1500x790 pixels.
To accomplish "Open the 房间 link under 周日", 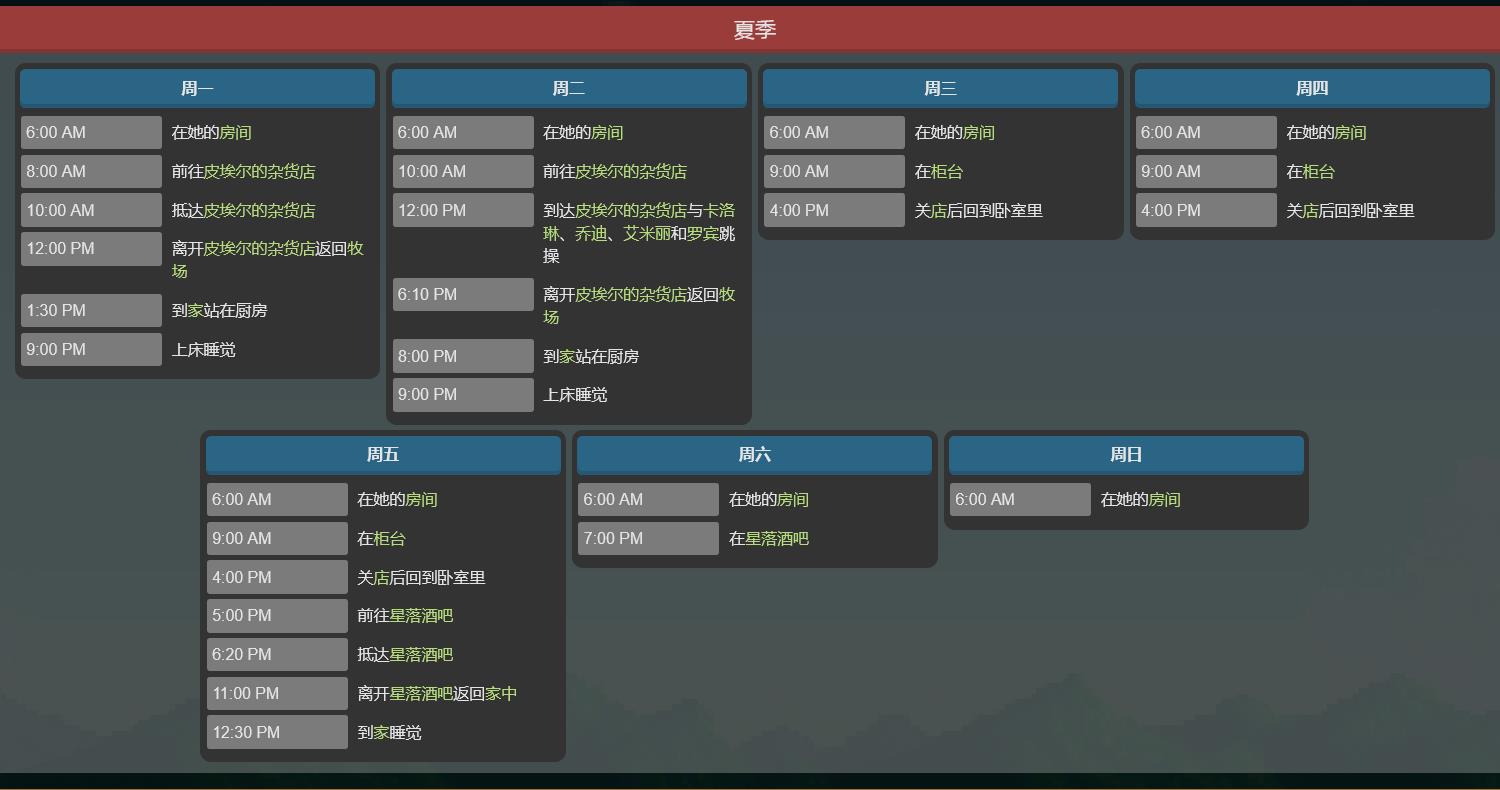I will 1165,499.
